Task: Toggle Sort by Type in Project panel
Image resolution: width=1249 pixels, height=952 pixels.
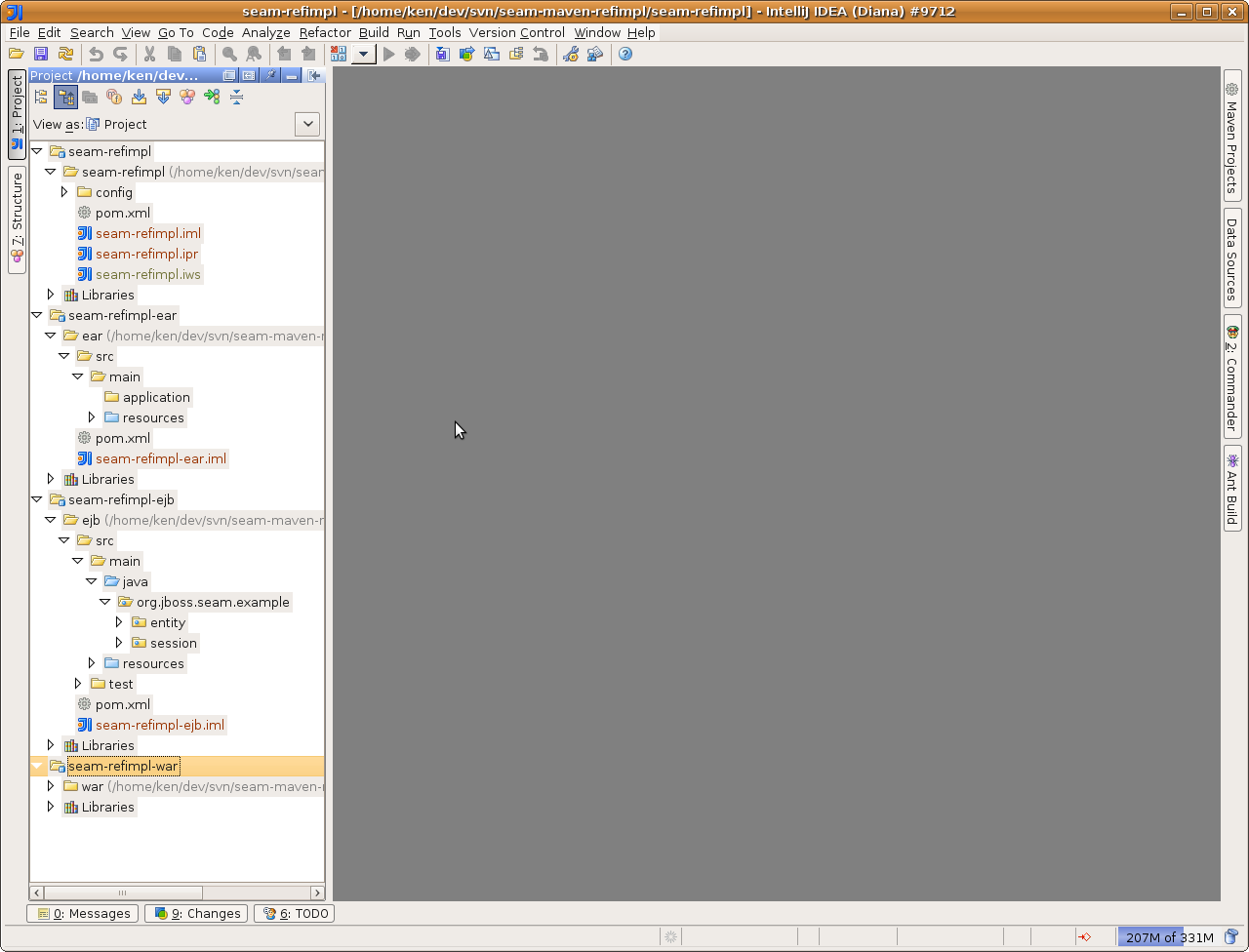Action: coord(187,97)
